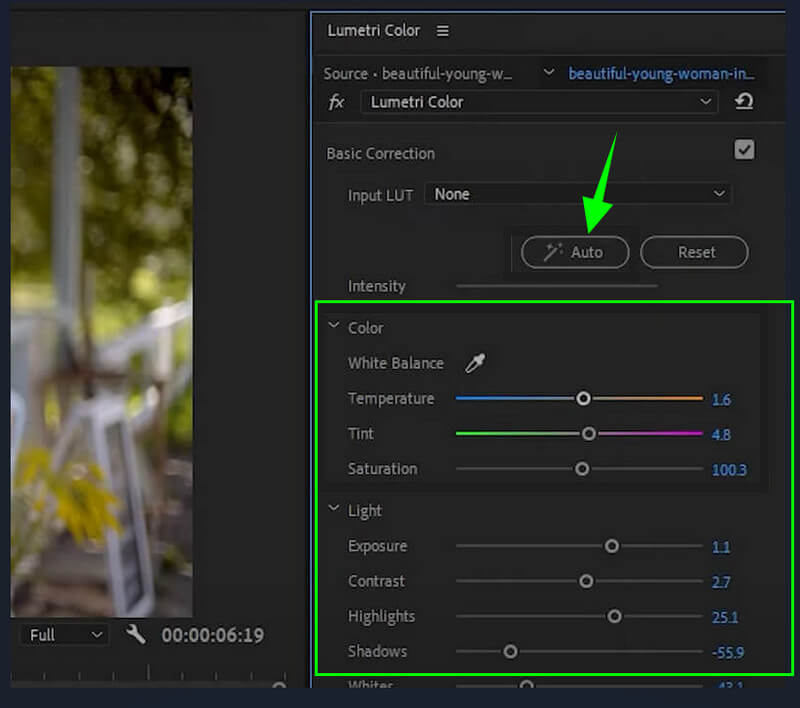Collapse the Light section
This screenshot has width=800, height=708.
click(334, 510)
